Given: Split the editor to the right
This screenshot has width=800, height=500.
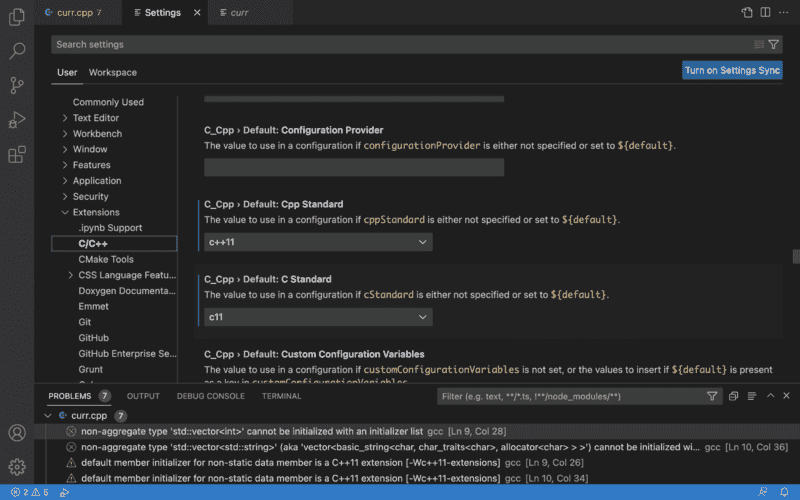Looking at the screenshot, I should click(765, 12).
